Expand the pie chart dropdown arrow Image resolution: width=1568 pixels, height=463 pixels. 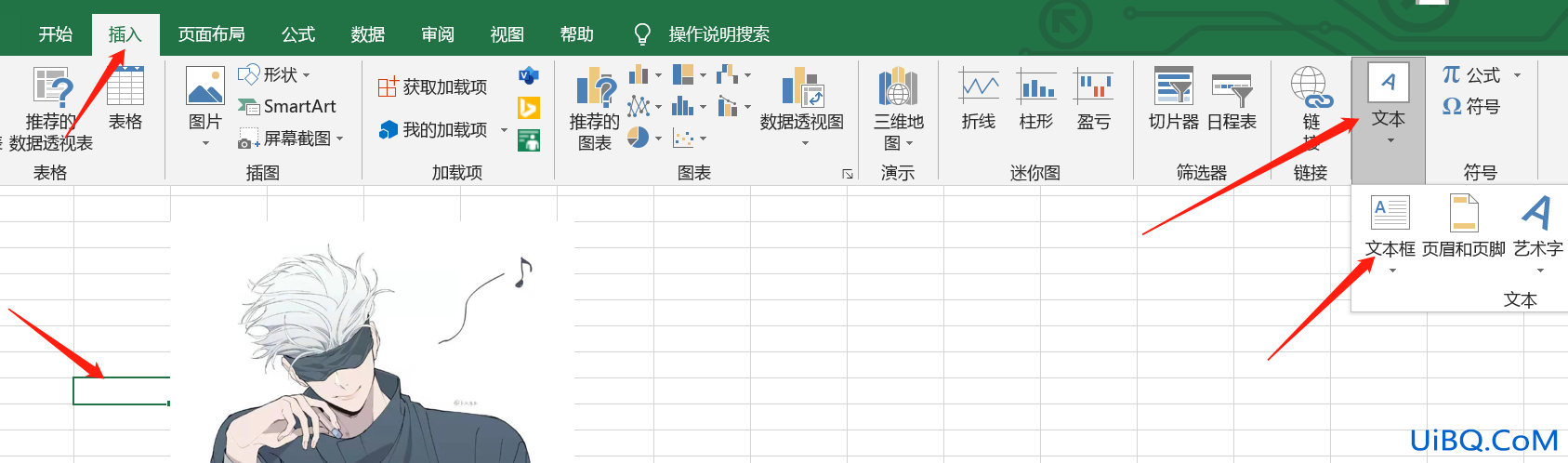(x=658, y=139)
